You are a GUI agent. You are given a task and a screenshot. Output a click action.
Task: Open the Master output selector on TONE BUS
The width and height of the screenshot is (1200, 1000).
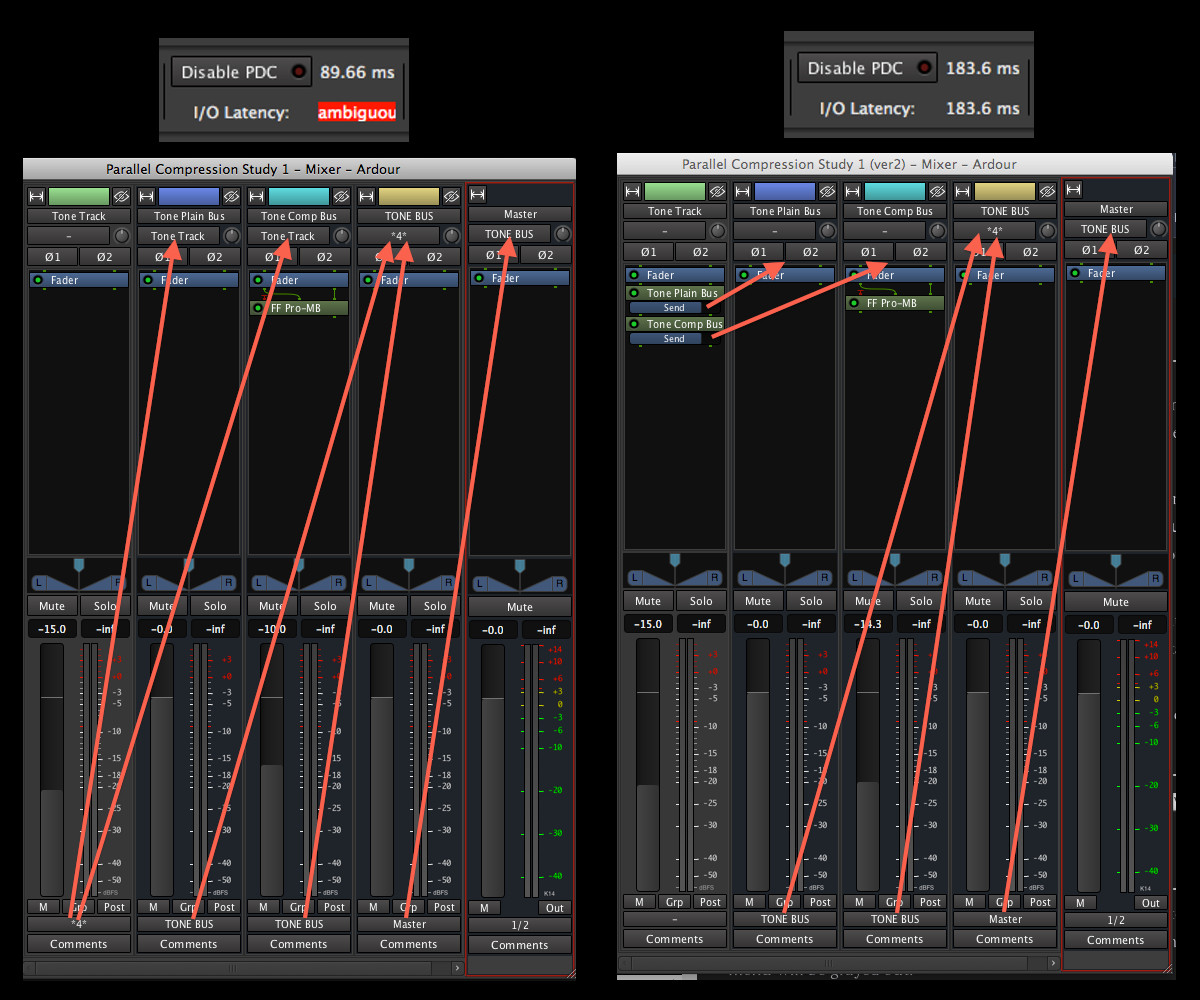(408, 923)
